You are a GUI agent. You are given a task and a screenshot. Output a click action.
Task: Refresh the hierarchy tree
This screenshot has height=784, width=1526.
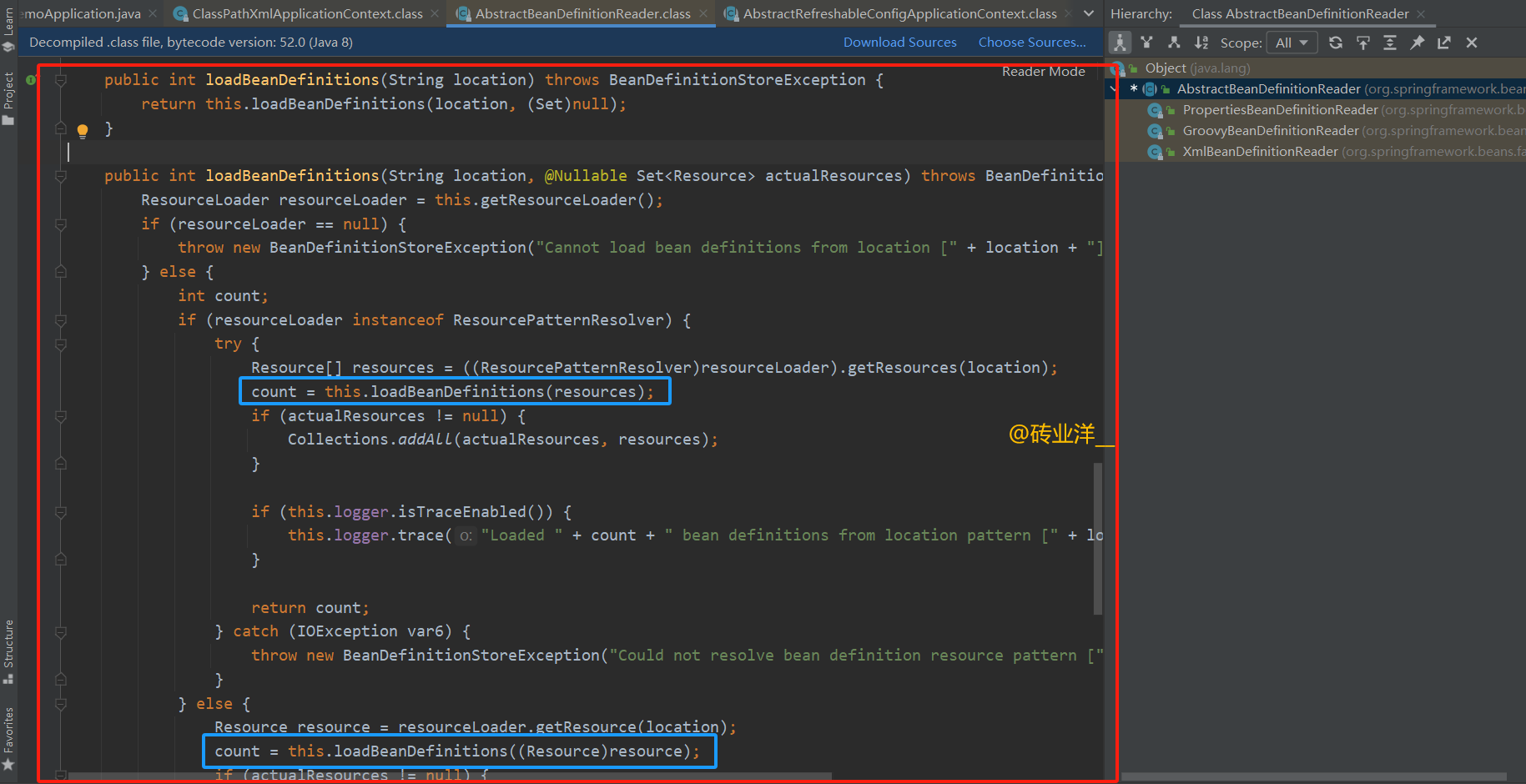(x=1336, y=43)
